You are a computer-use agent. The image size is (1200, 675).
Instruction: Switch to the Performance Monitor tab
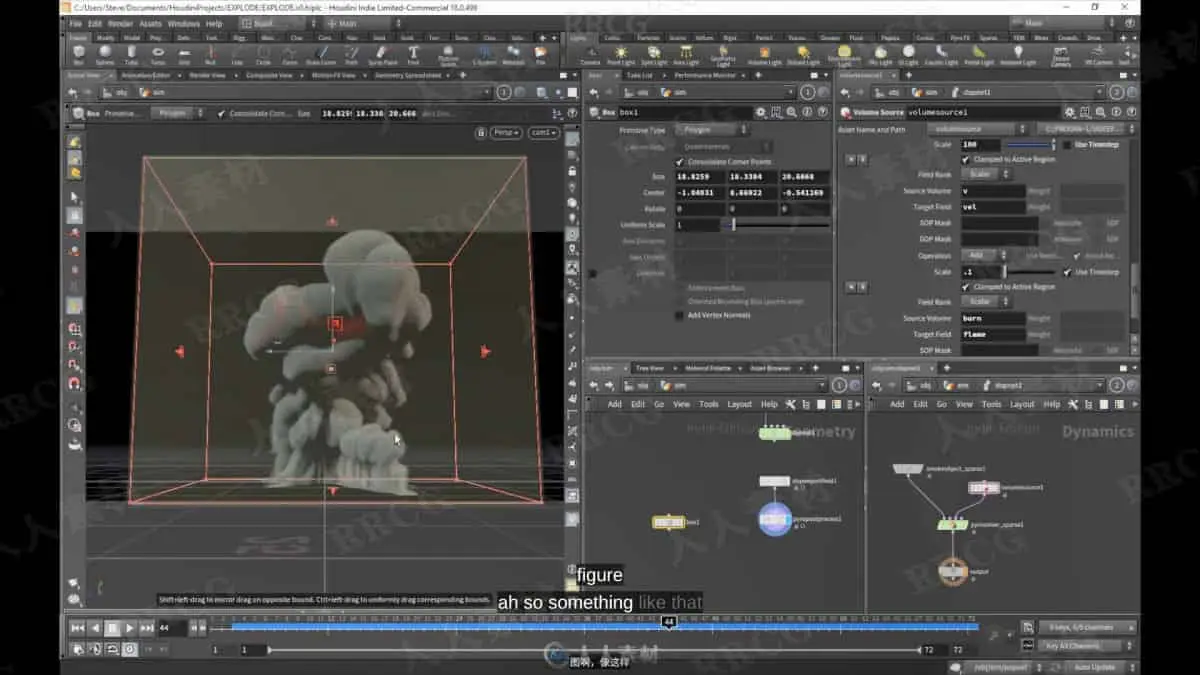(x=704, y=75)
